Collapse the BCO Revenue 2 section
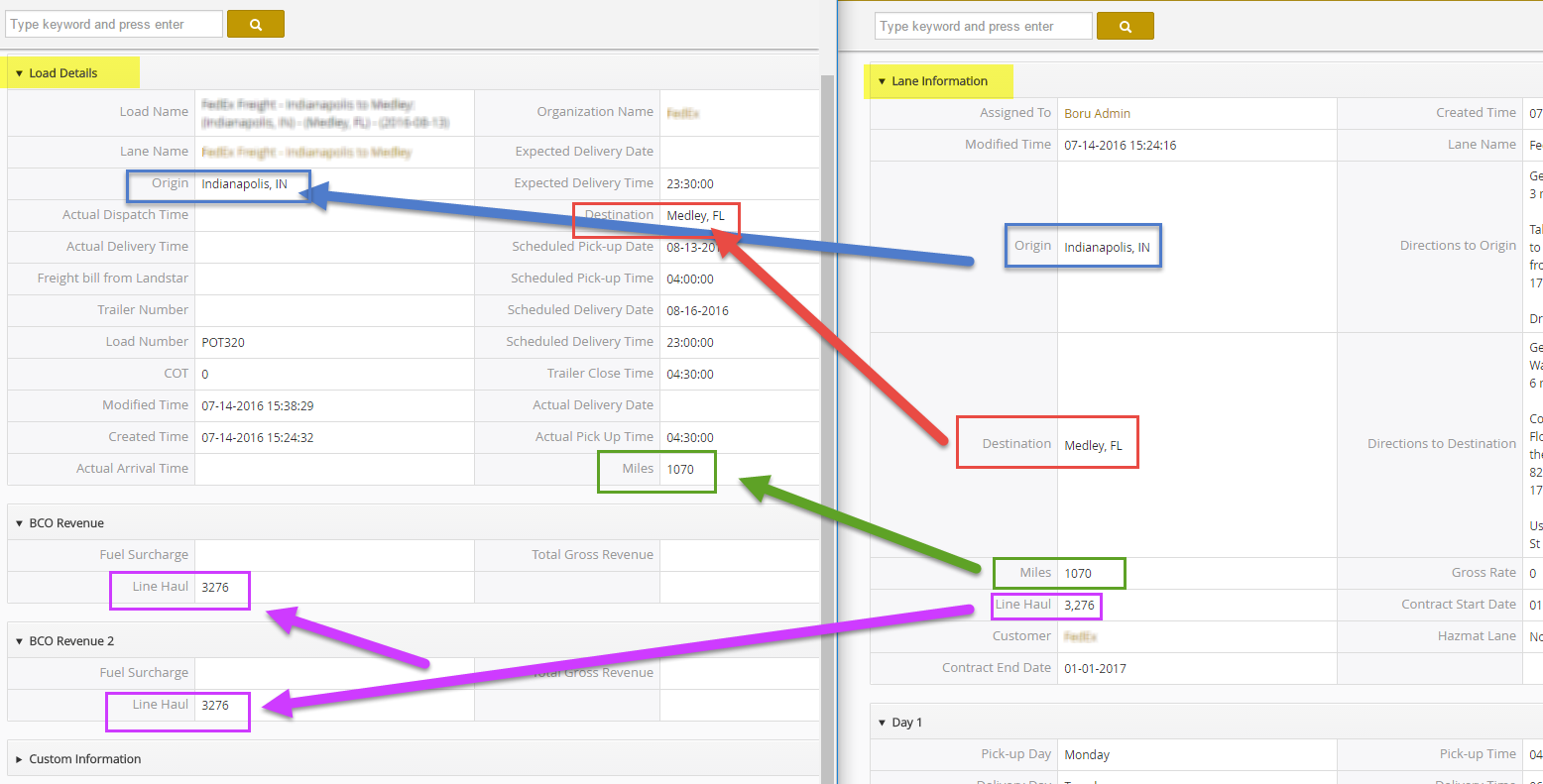Screen dimensions: 1543x784 click(19, 641)
